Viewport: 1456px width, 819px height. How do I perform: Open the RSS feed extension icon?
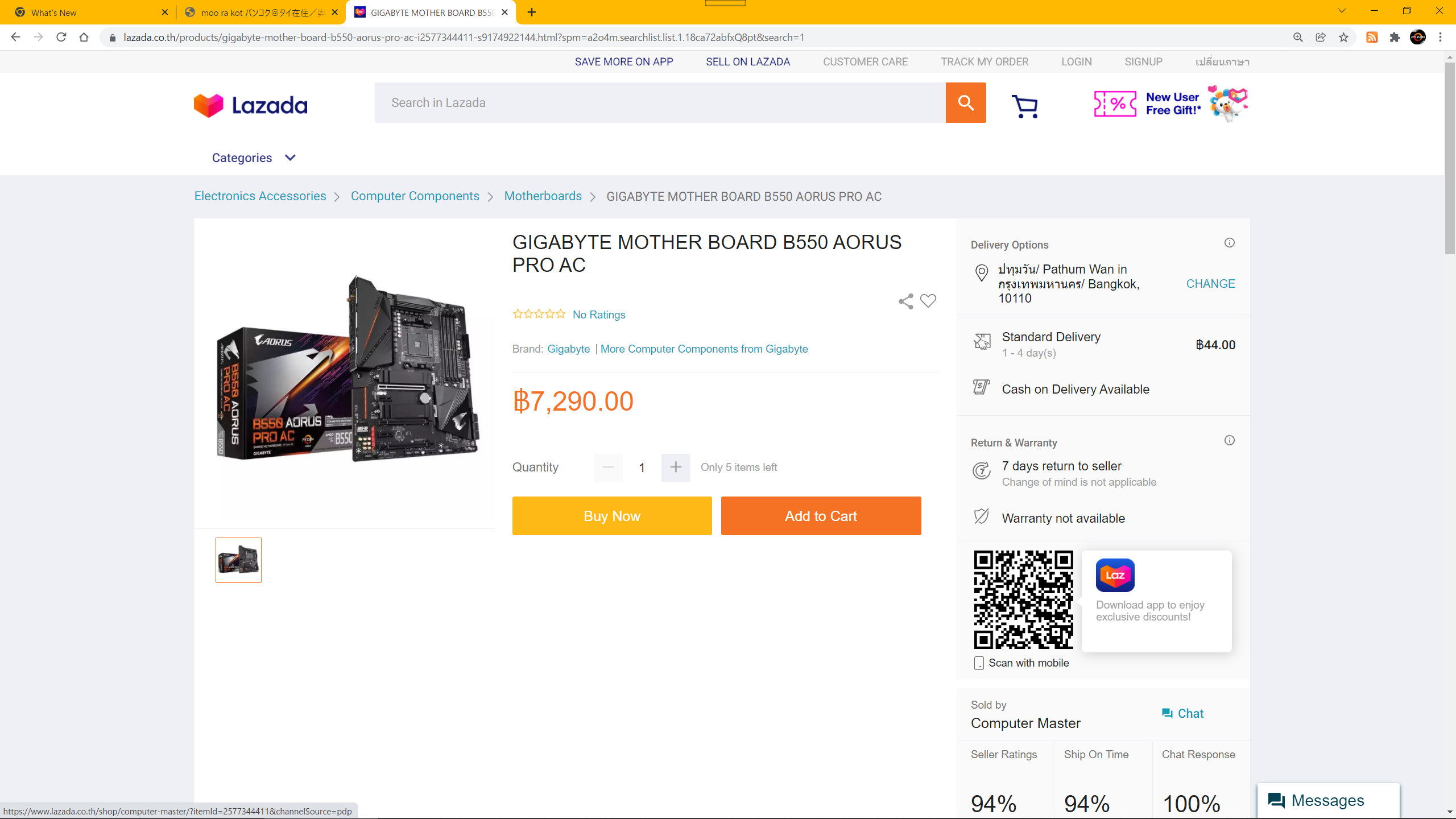tap(1372, 38)
